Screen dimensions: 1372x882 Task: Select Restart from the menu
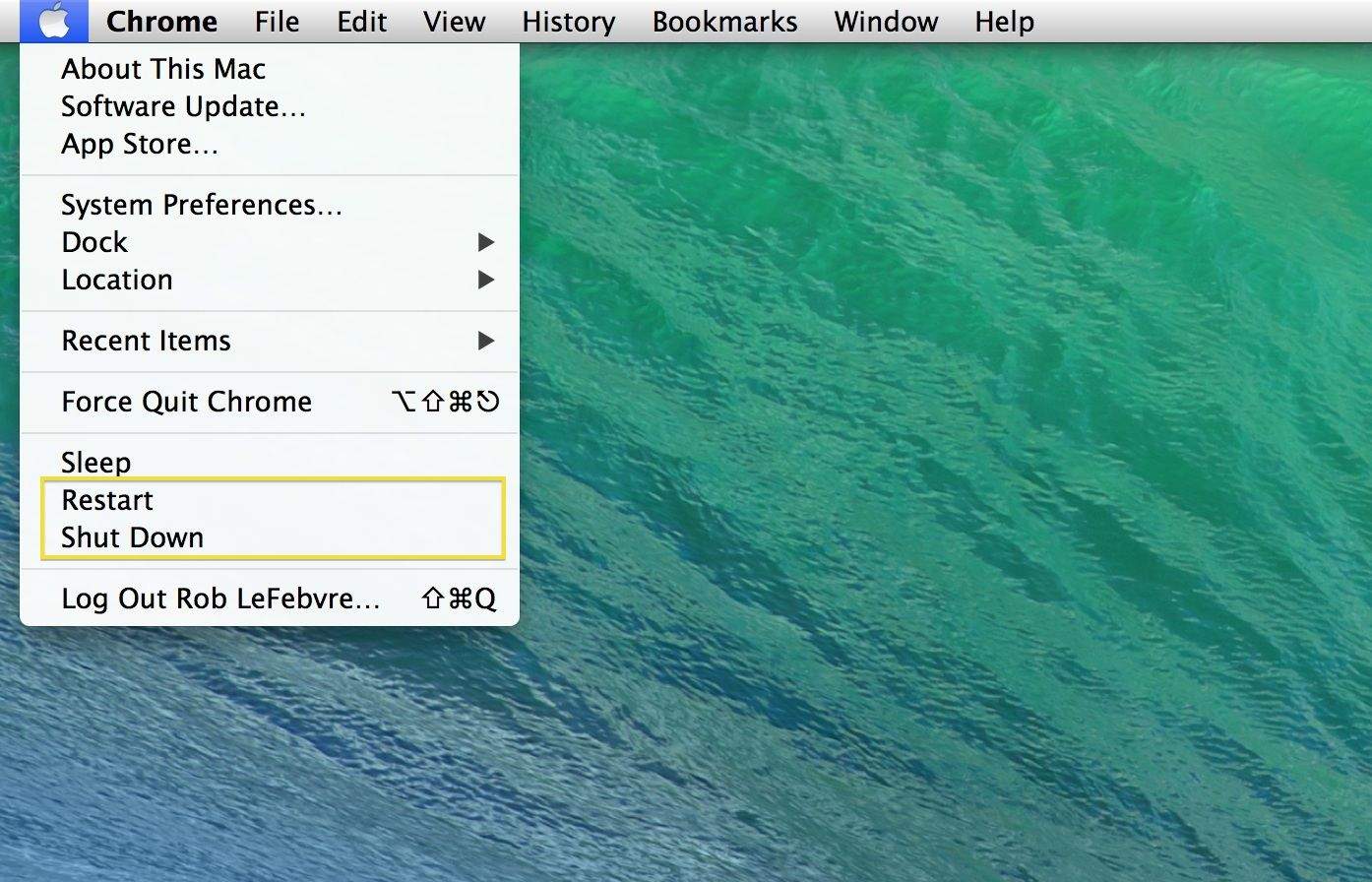[107, 500]
